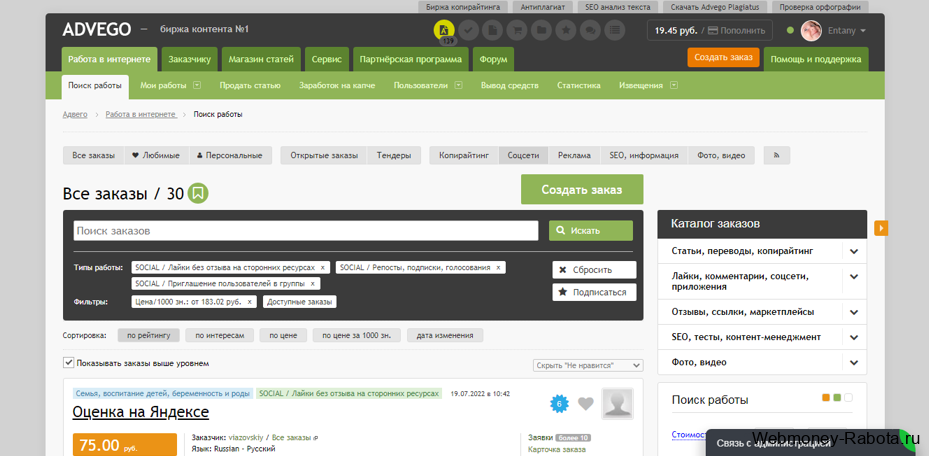
Task: Open the 'Оценка на Яндексе' order title
Action: [x=141, y=411]
